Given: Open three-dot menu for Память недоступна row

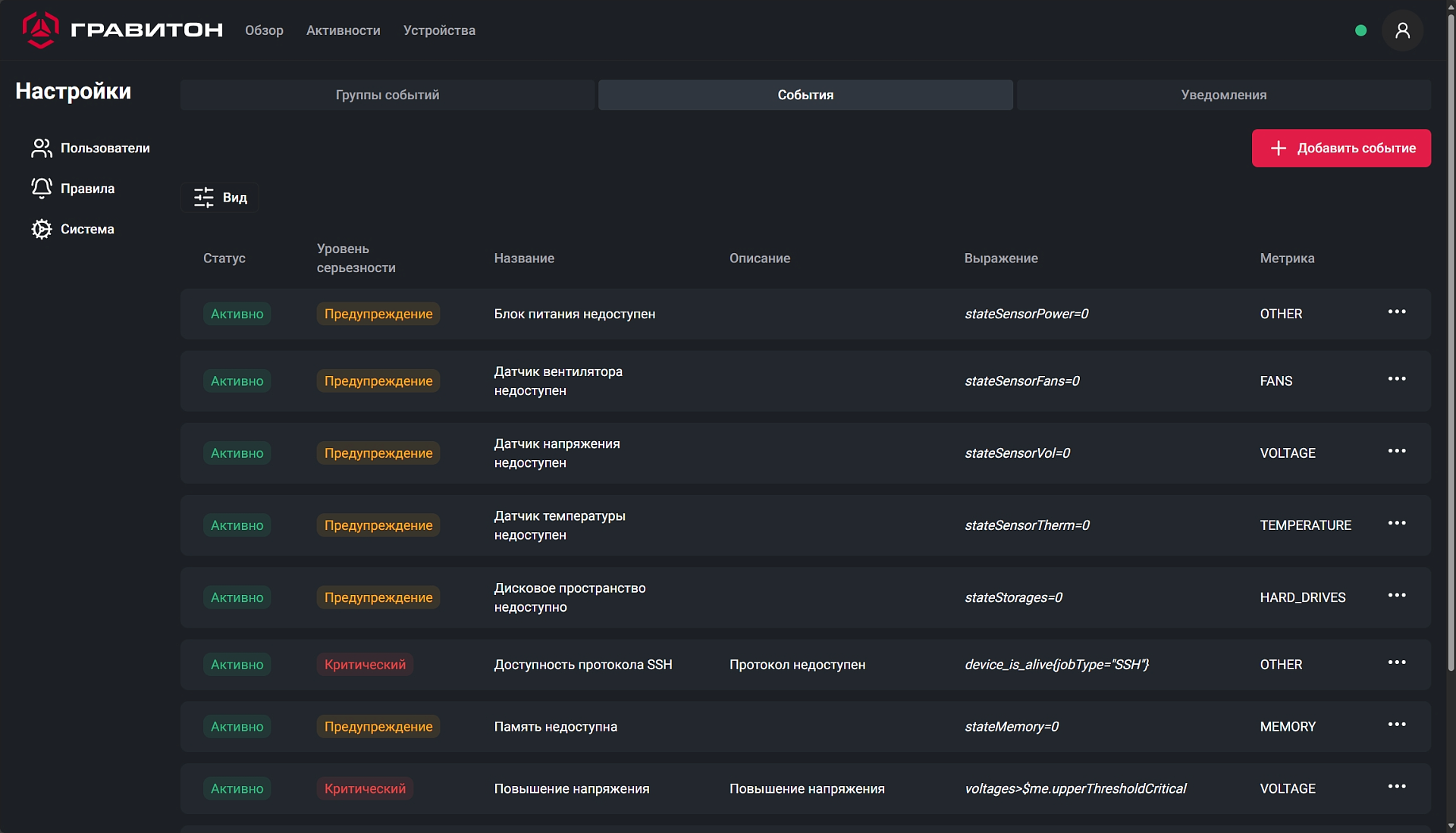Looking at the screenshot, I should [1396, 725].
